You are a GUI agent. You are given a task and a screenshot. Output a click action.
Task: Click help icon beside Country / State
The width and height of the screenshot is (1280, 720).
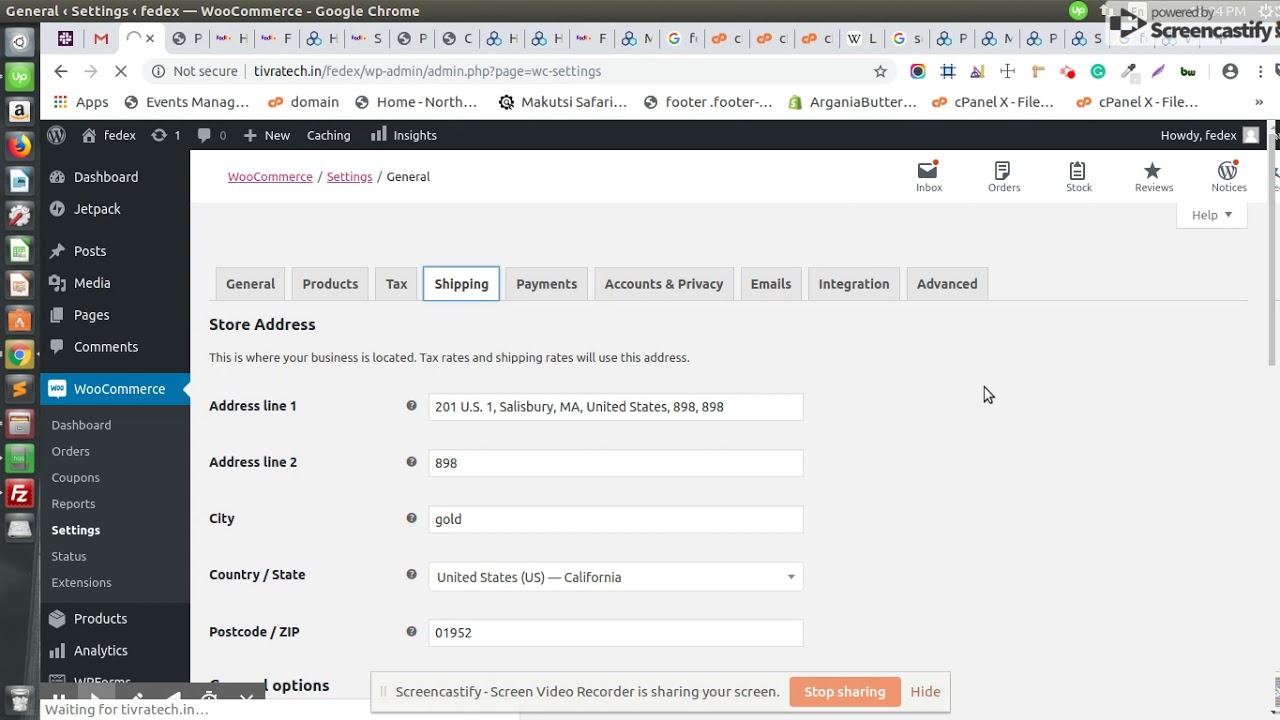click(411, 575)
